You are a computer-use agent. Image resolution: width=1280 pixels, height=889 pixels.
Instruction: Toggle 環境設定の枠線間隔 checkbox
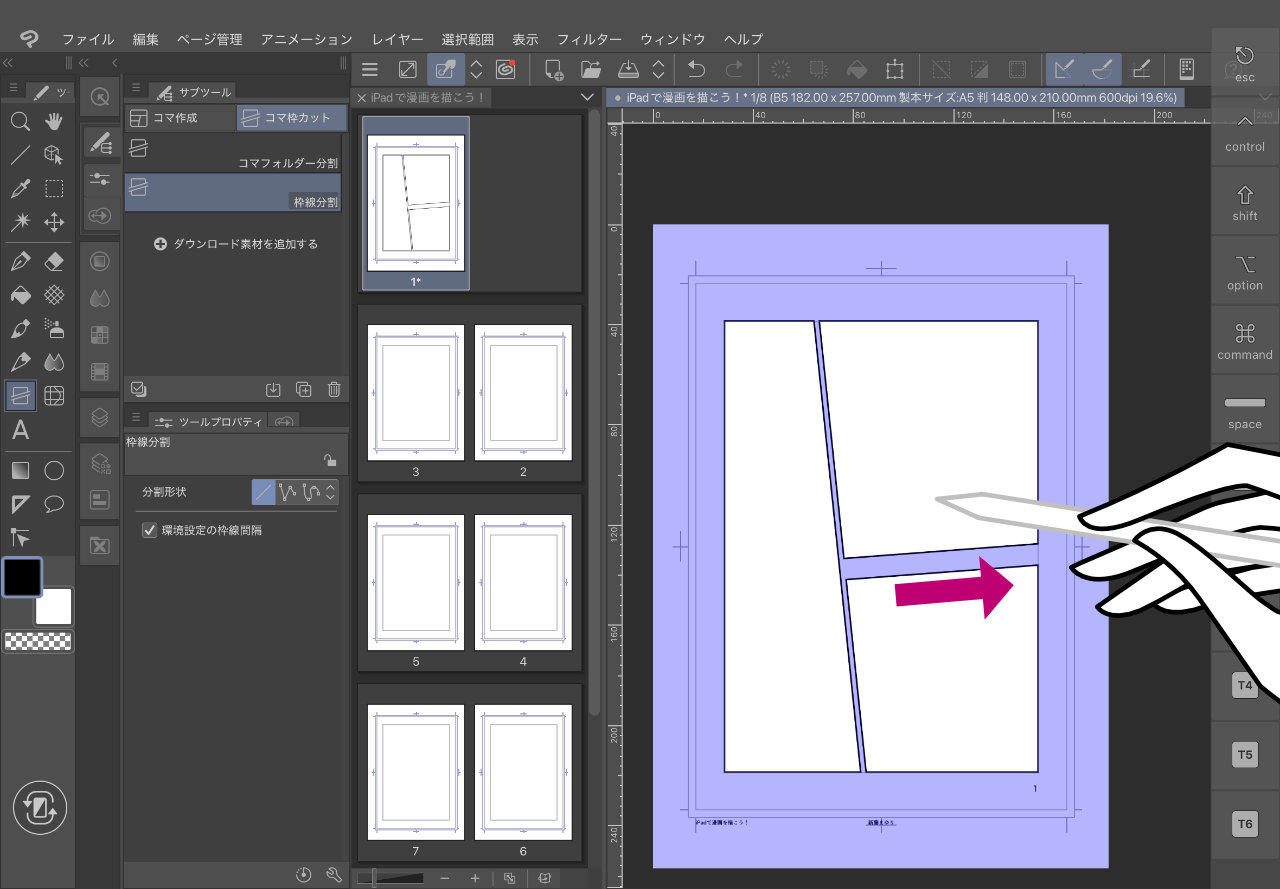(150, 530)
